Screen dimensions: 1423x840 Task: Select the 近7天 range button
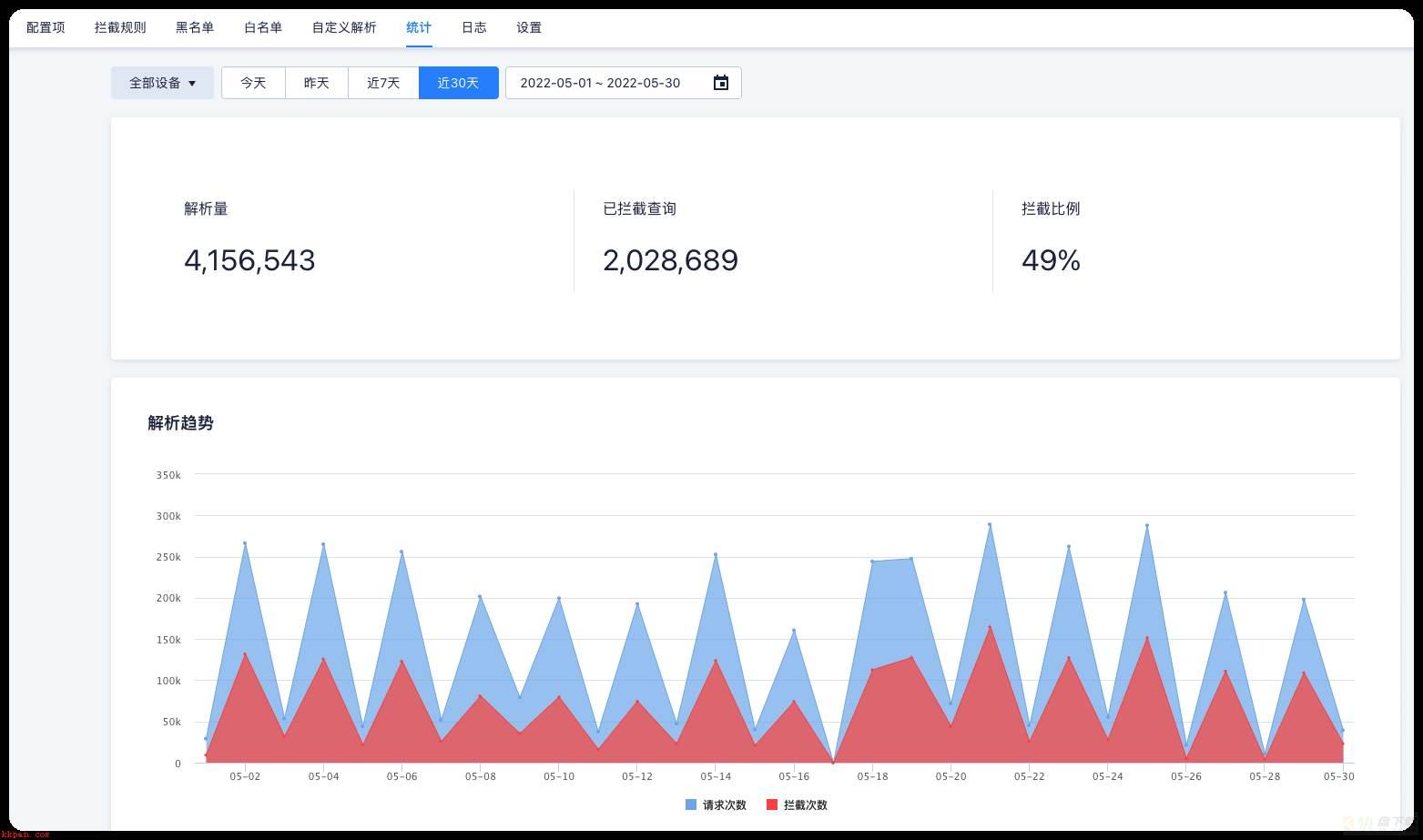pos(383,83)
